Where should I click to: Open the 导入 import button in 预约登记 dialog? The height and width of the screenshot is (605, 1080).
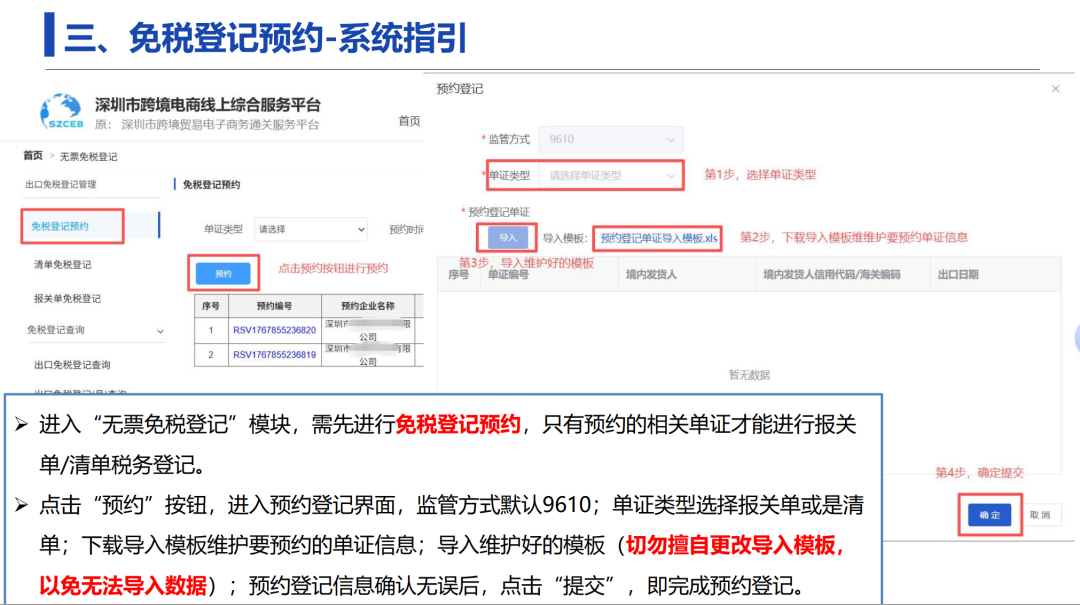tap(510, 237)
